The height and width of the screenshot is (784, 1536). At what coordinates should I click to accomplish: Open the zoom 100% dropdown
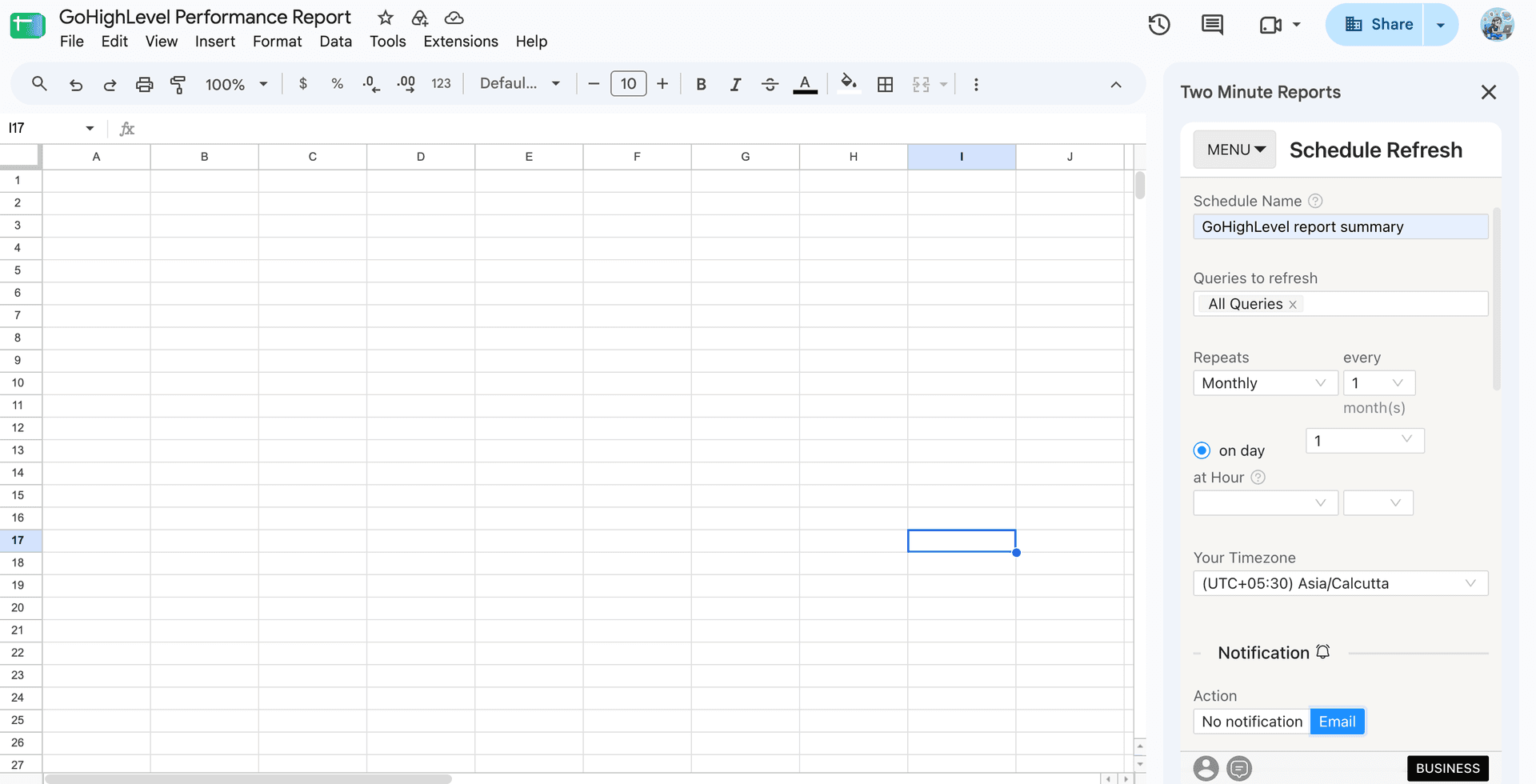(x=236, y=84)
